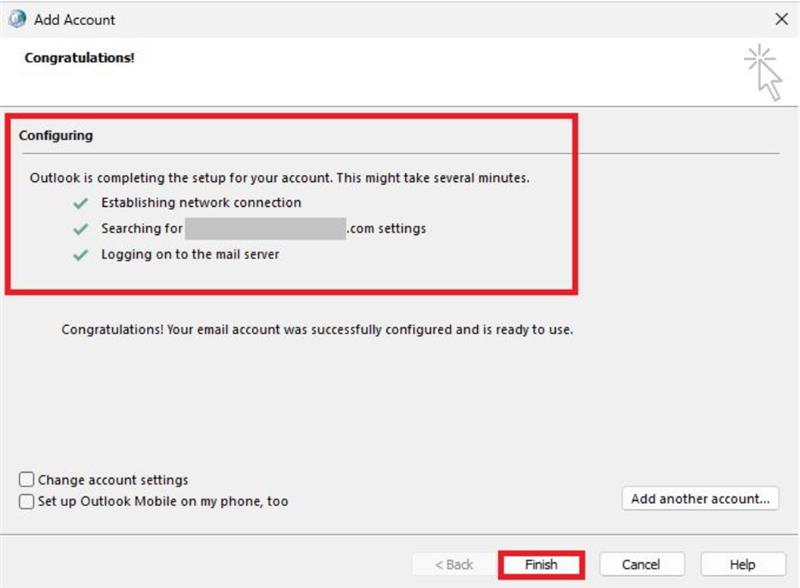
Task: Click the Establishing network connection status line
Action: pos(200,202)
